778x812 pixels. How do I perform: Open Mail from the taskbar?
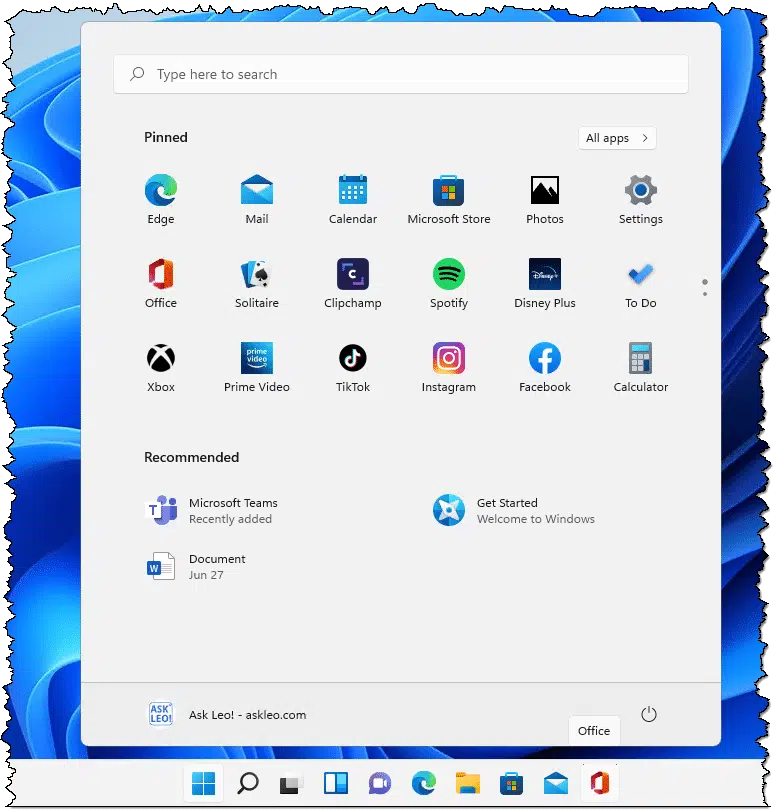[555, 783]
